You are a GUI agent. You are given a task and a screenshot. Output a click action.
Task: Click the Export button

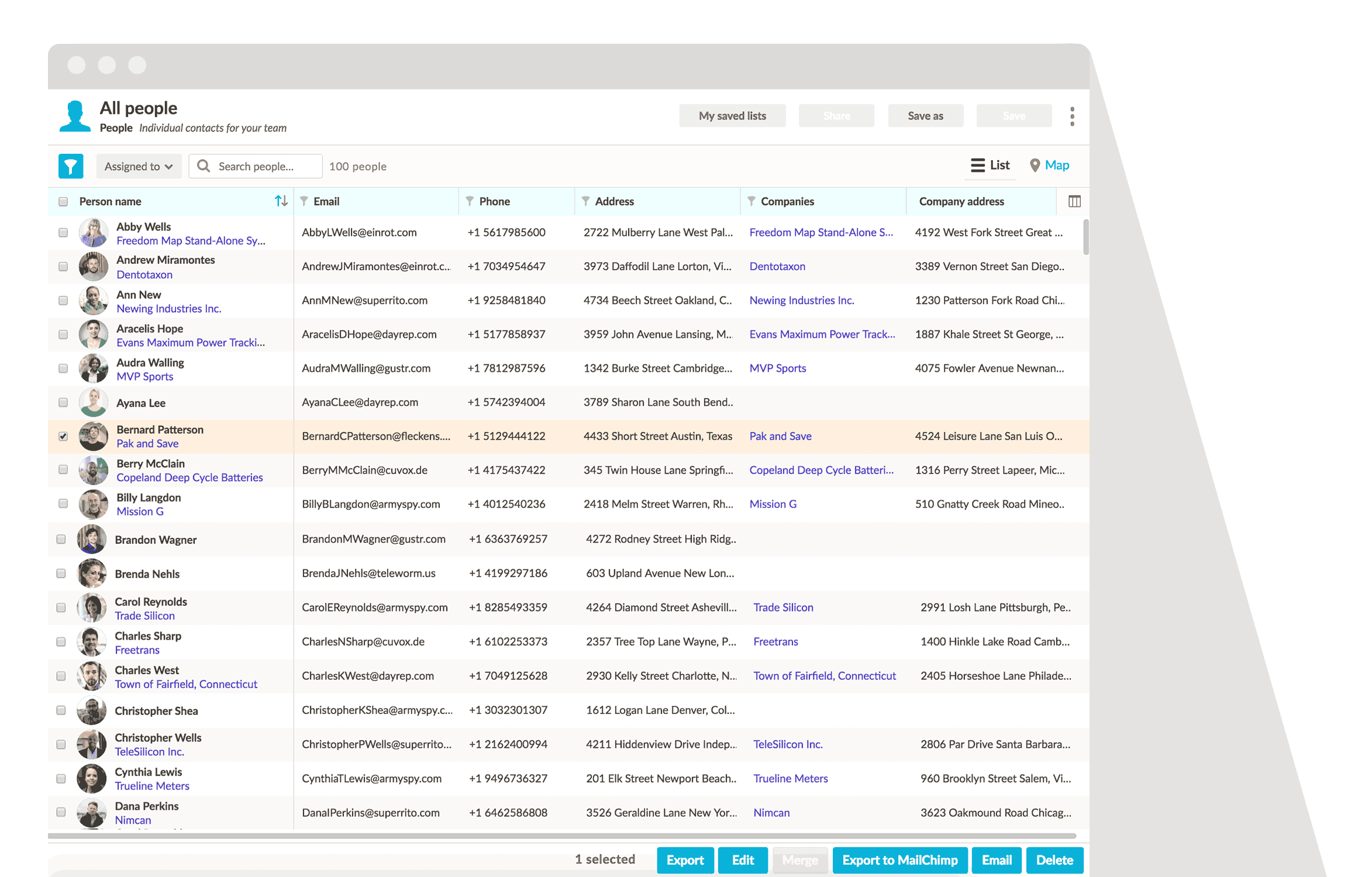[685, 860]
